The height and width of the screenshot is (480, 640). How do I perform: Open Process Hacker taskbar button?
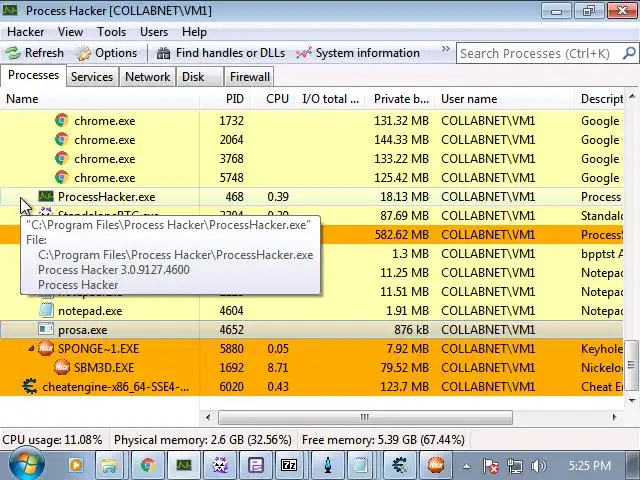click(x=184, y=465)
